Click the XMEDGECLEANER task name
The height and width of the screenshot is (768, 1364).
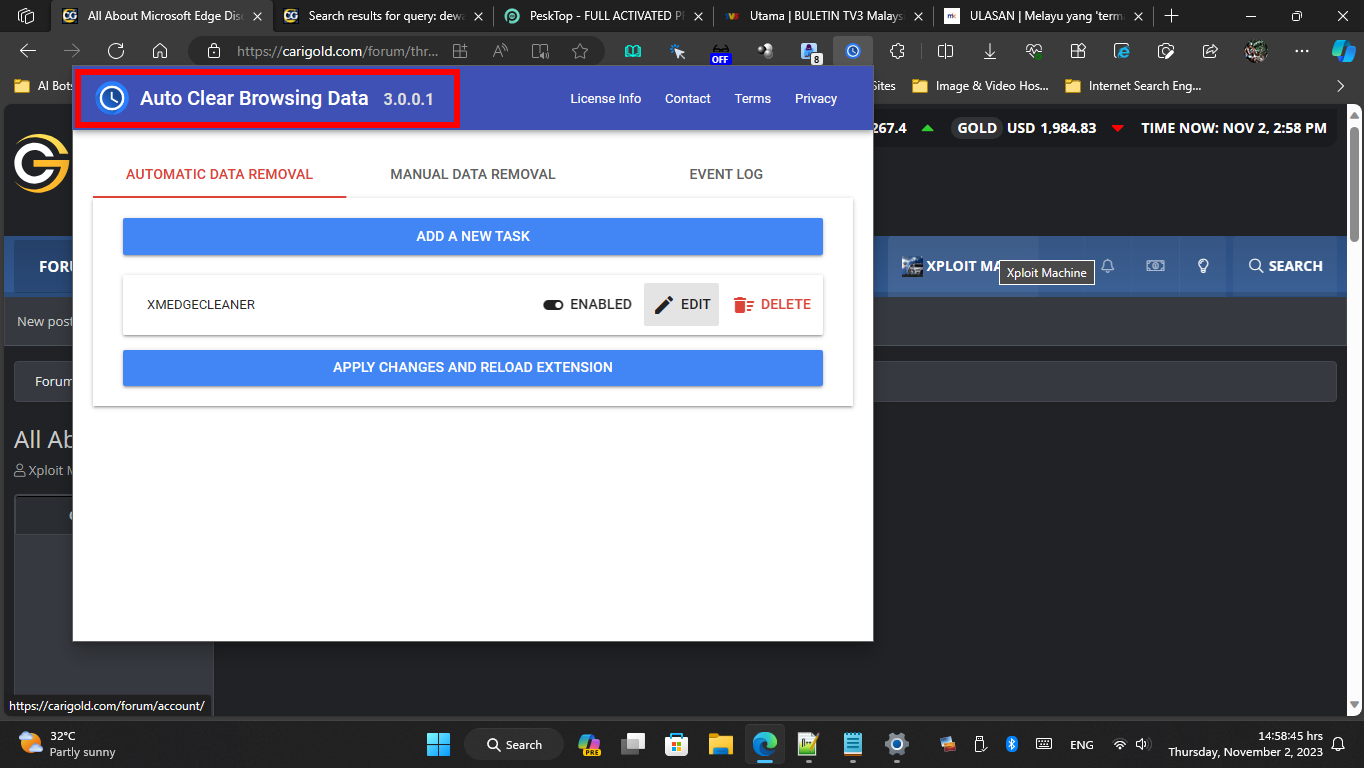click(201, 304)
